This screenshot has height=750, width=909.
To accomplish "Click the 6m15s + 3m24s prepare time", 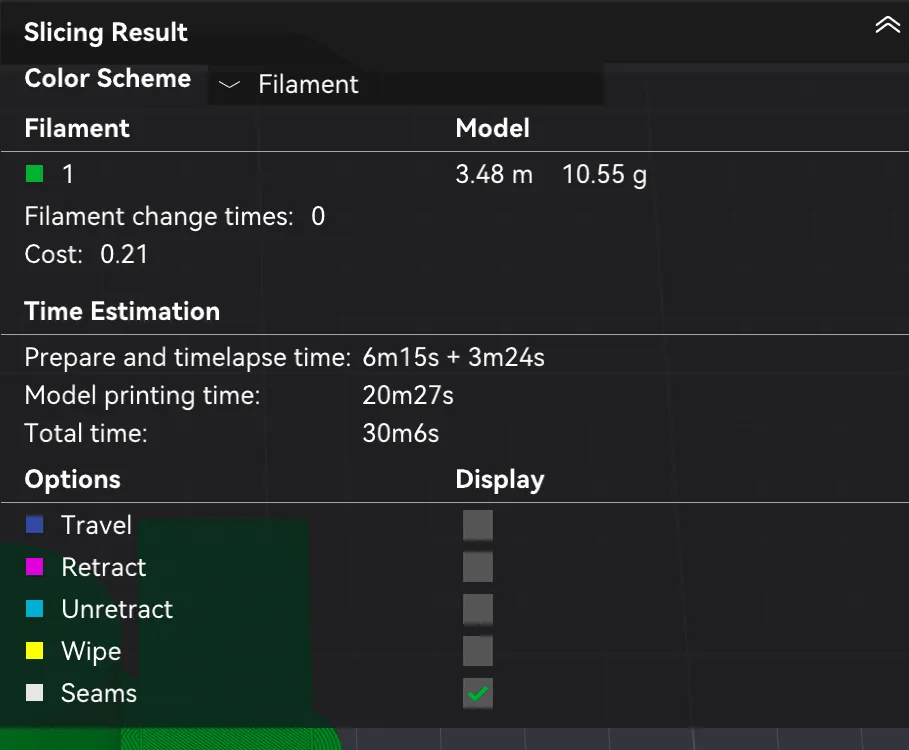I will click(453, 357).
